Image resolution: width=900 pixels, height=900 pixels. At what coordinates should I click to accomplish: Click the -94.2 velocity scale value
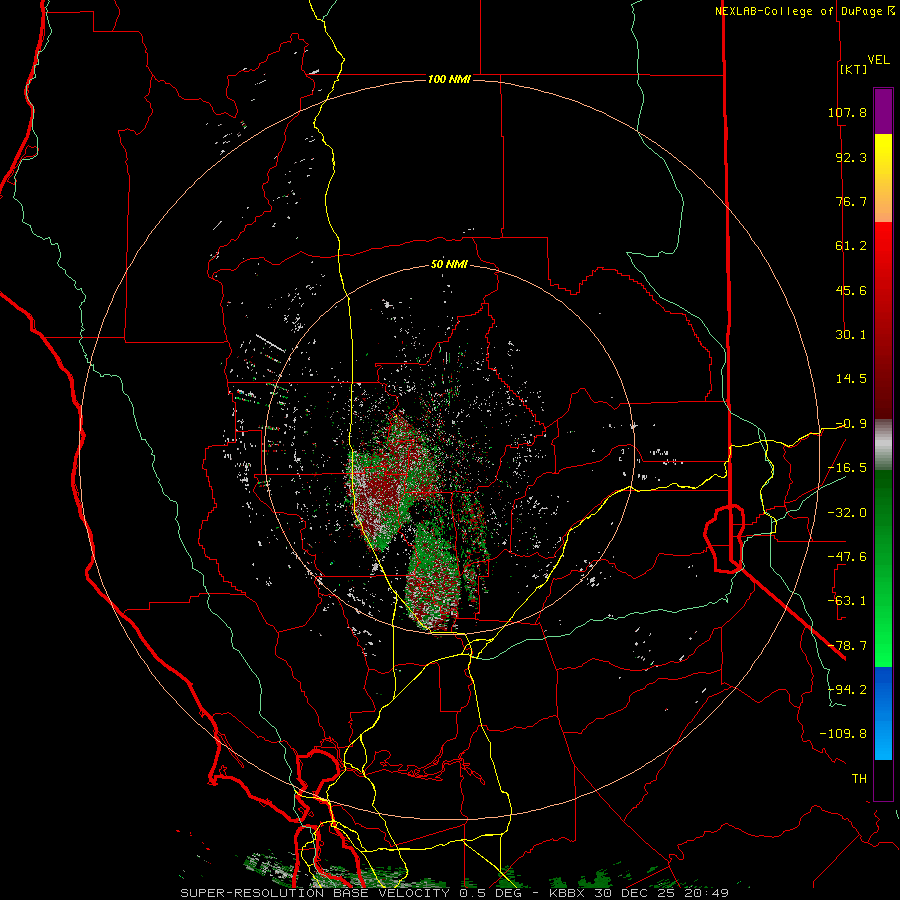click(847, 690)
